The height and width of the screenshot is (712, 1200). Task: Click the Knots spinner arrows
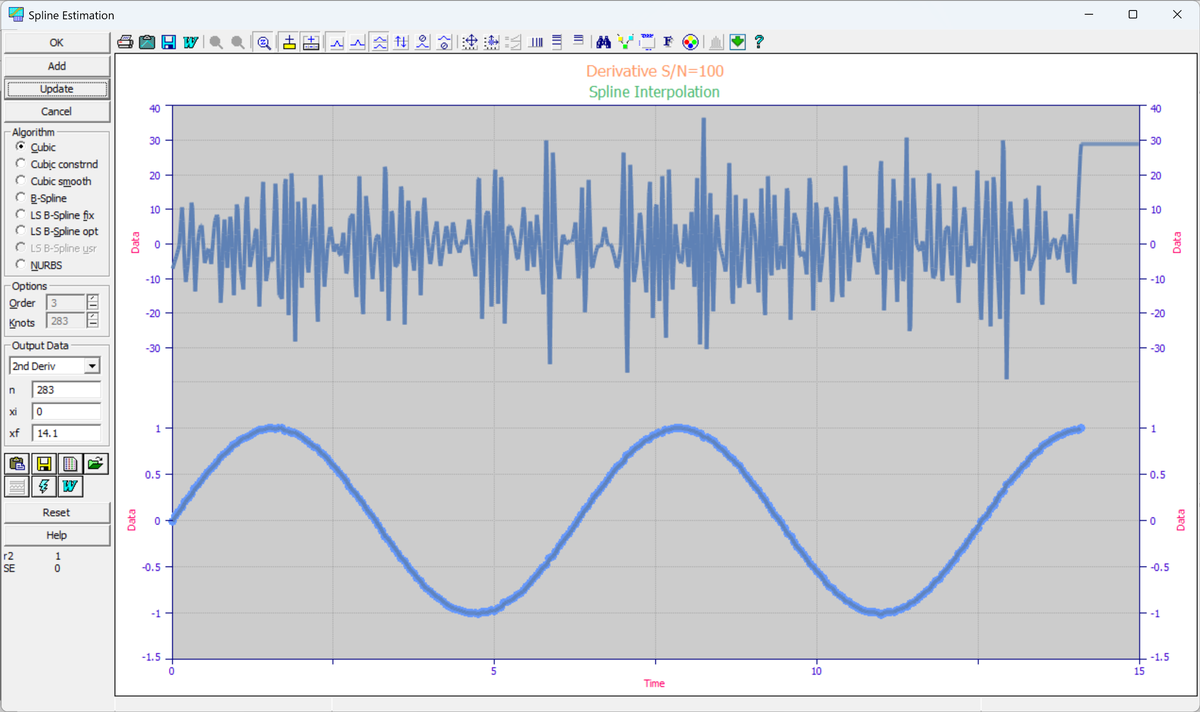tap(93, 322)
